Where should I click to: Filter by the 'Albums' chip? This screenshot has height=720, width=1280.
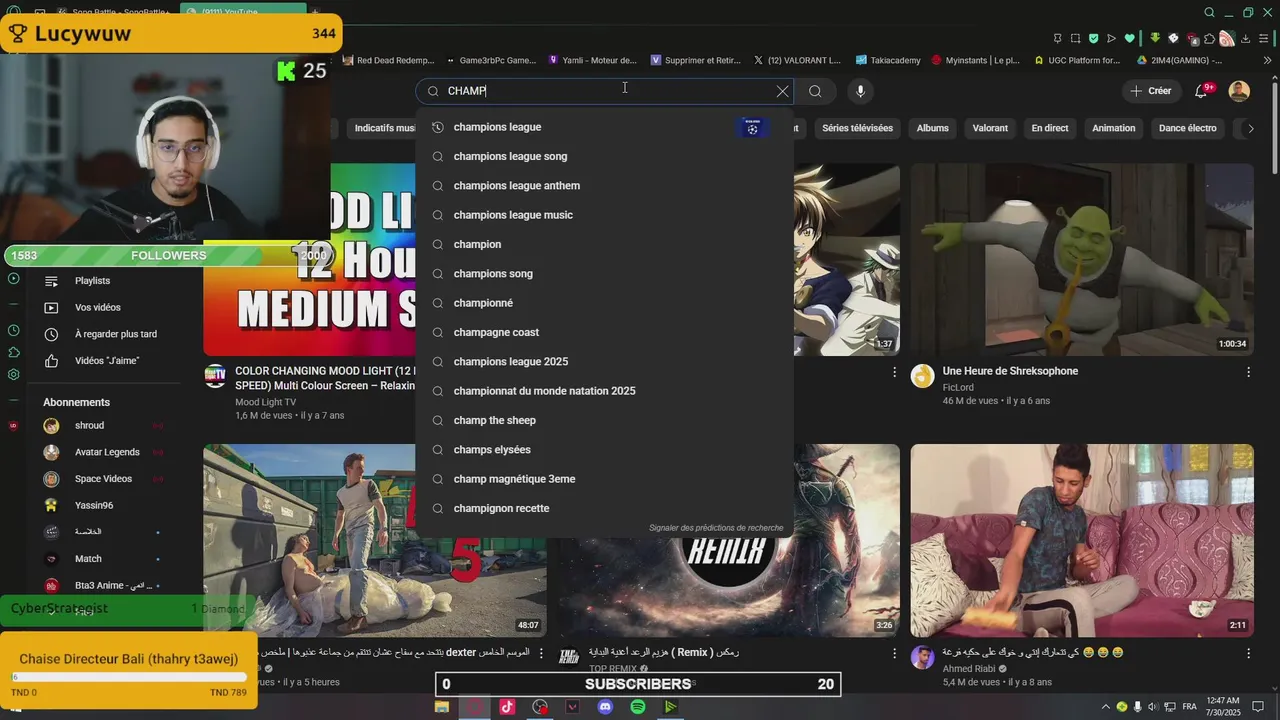932,128
